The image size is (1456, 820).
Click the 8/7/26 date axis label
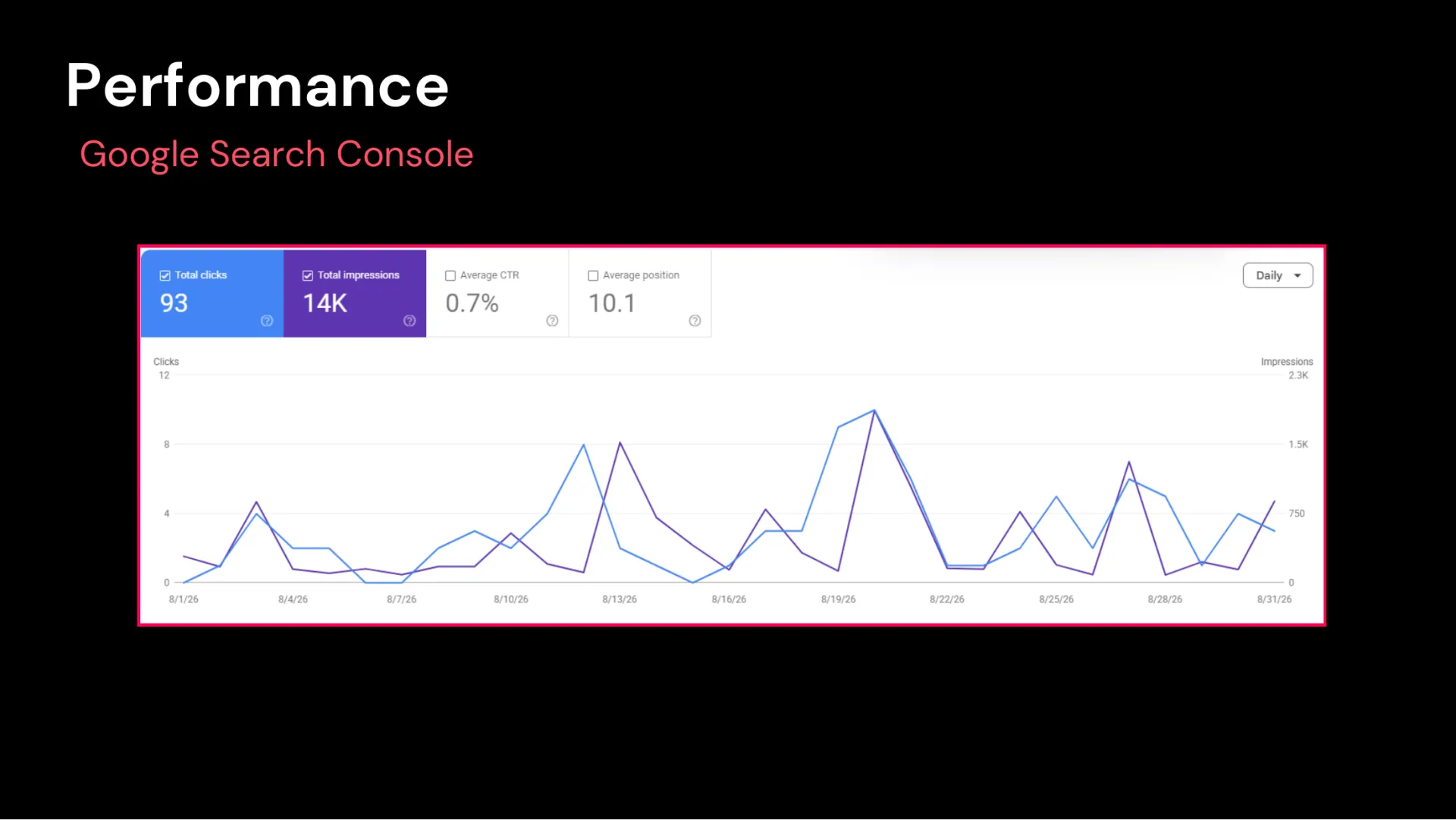402,599
